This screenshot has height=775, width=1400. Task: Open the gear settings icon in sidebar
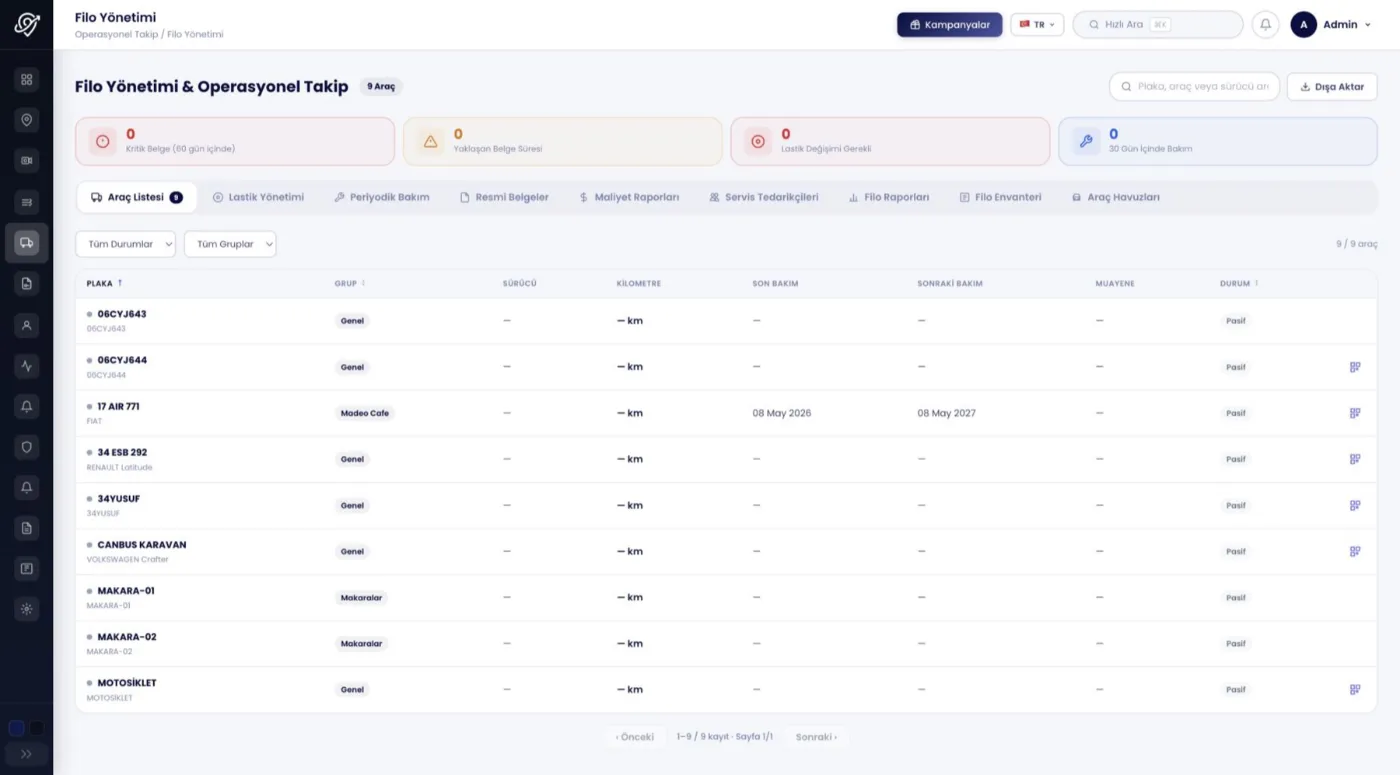tap(27, 609)
